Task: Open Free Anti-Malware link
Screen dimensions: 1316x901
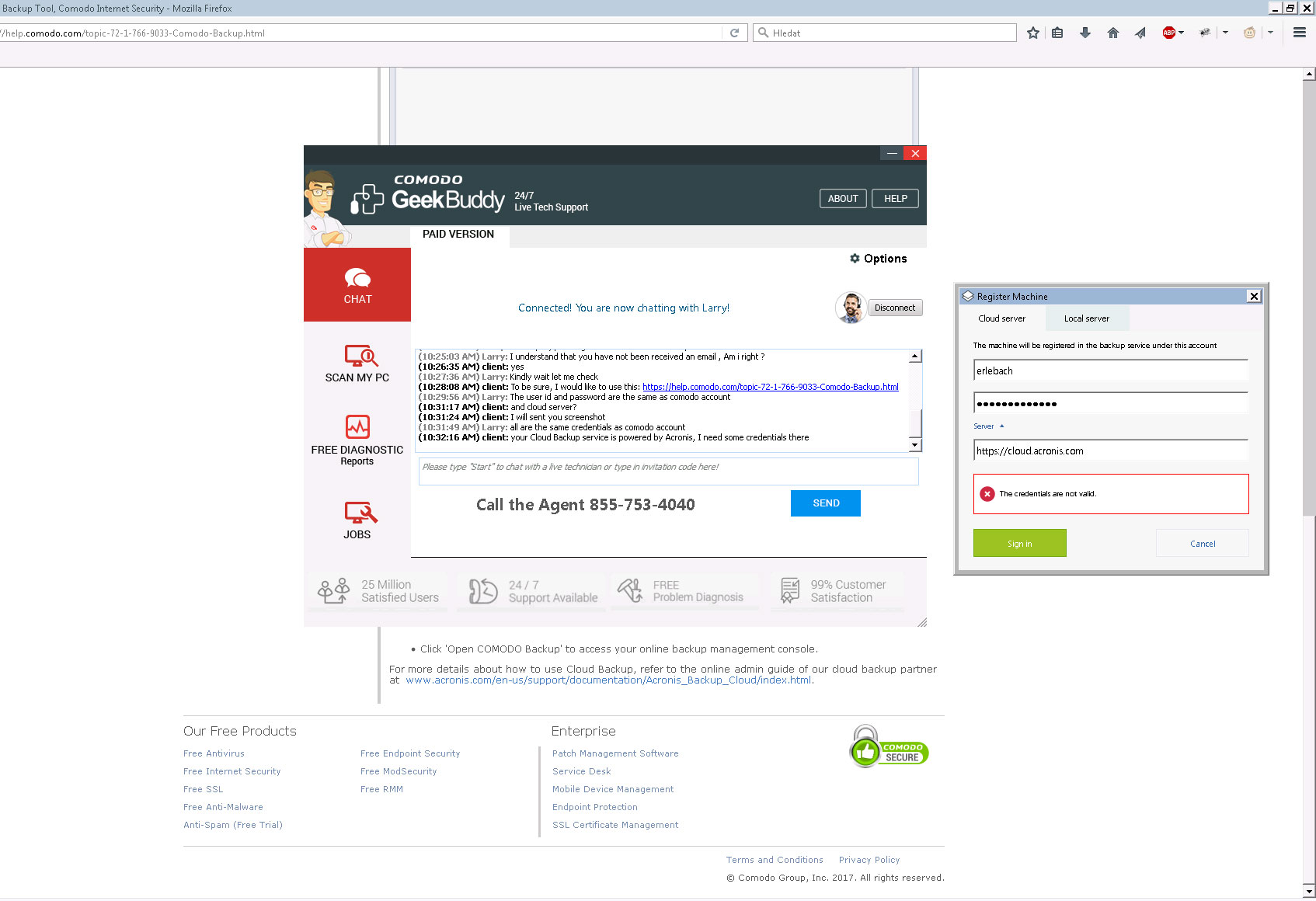Action: [x=223, y=807]
